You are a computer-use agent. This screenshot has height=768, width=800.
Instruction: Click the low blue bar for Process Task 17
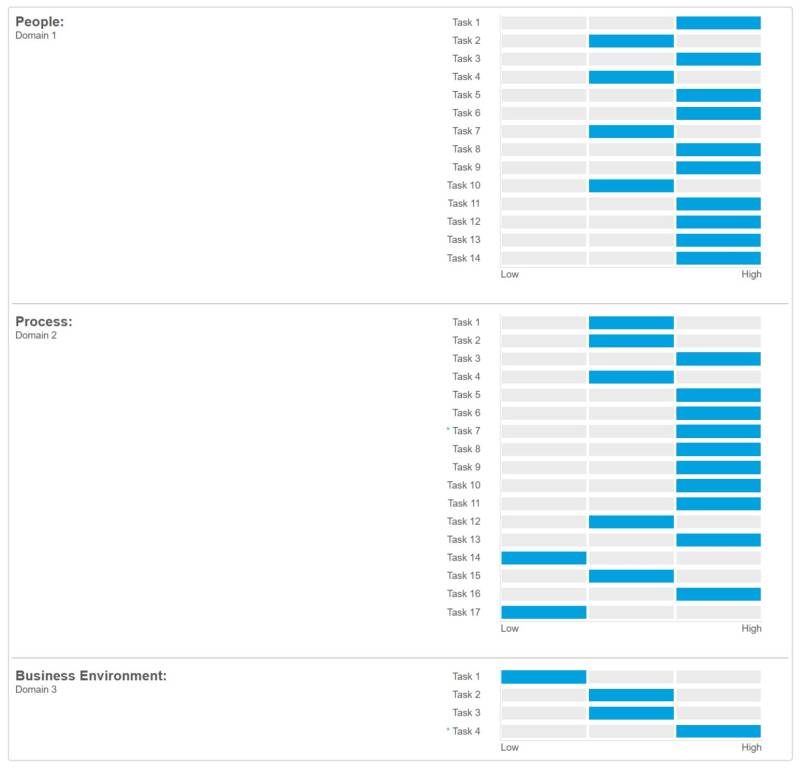(x=543, y=612)
